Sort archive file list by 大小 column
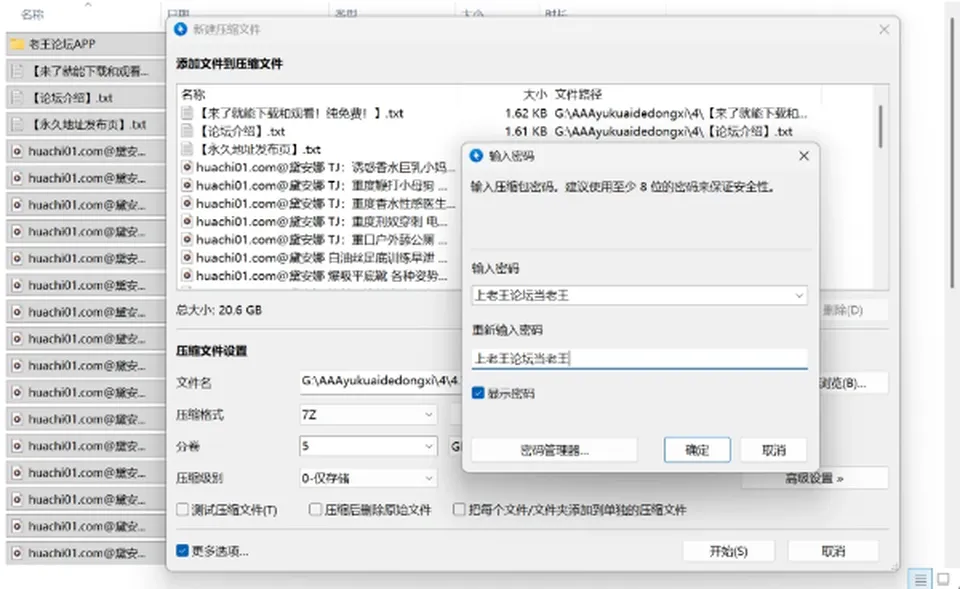Screen dimensions: 960x589 click(535, 94)
